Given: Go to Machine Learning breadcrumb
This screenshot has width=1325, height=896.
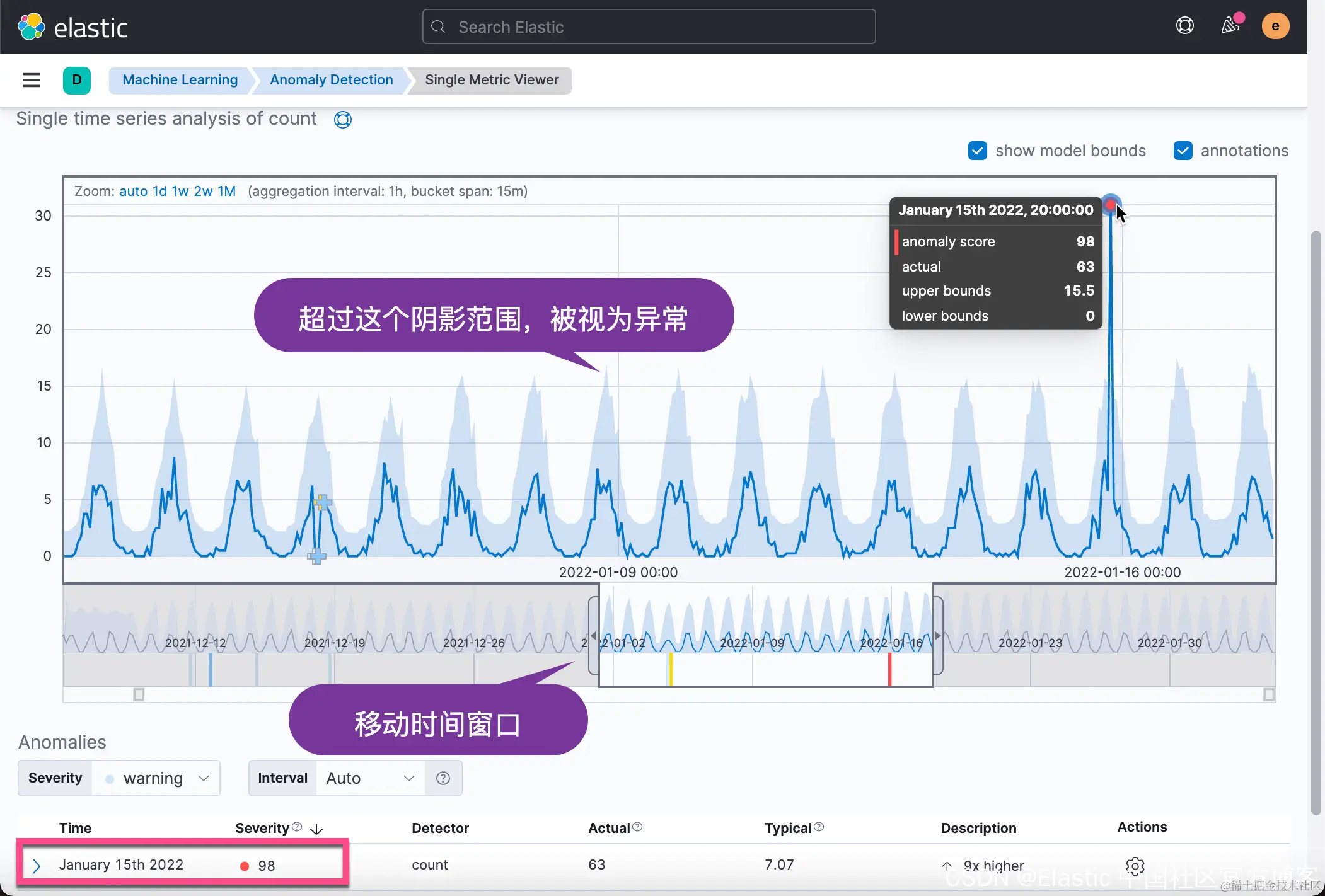Looking at the screenshot, I should point(180,80).
